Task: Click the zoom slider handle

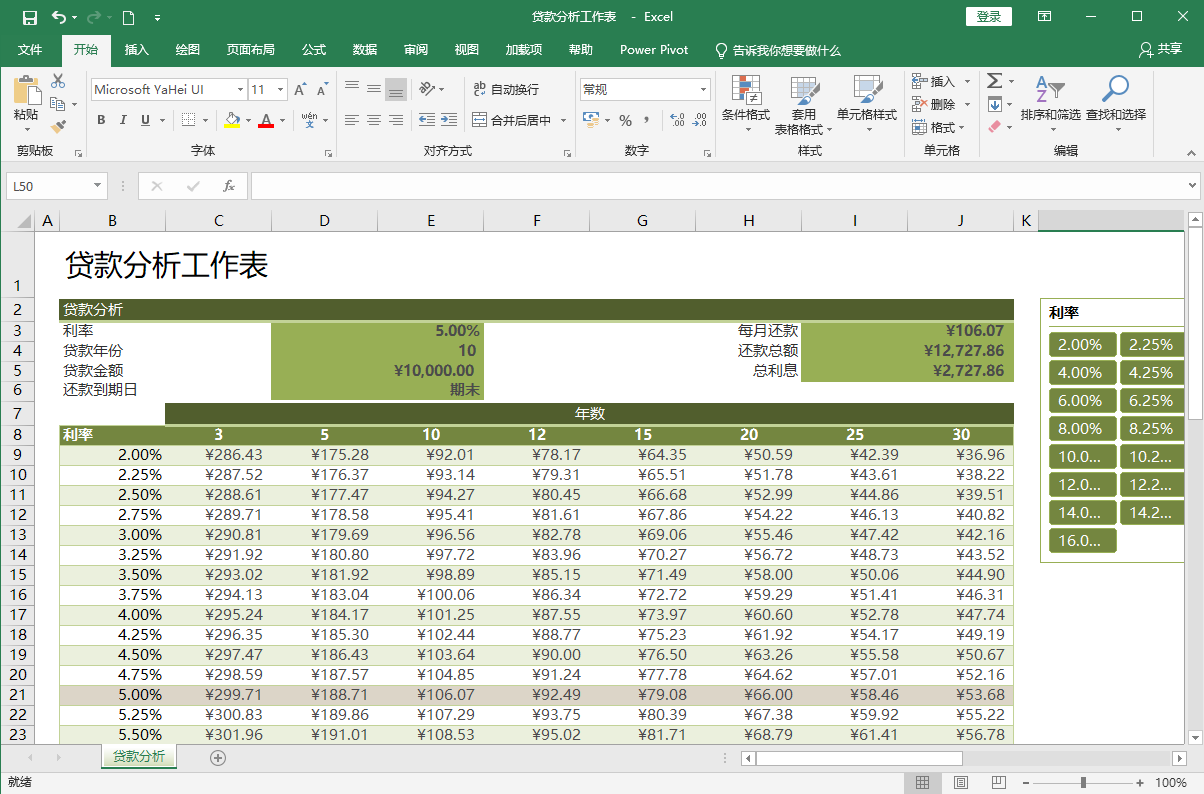Action: (x=1083, y=782)
